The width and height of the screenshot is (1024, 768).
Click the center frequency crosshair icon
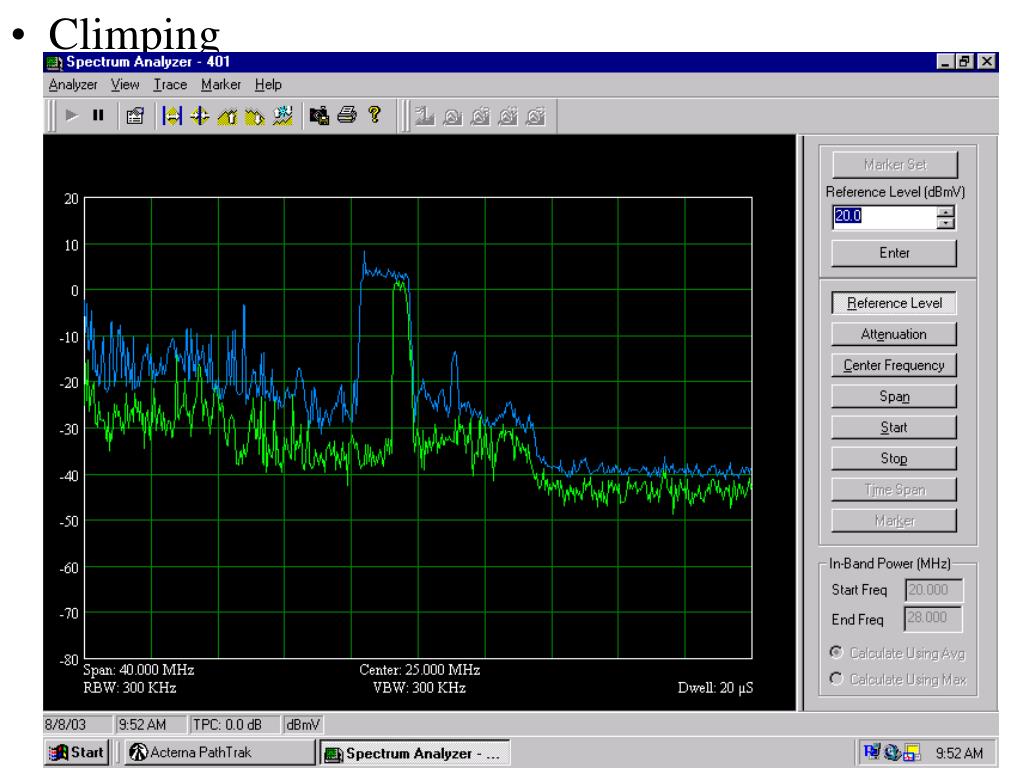[199, 116]
